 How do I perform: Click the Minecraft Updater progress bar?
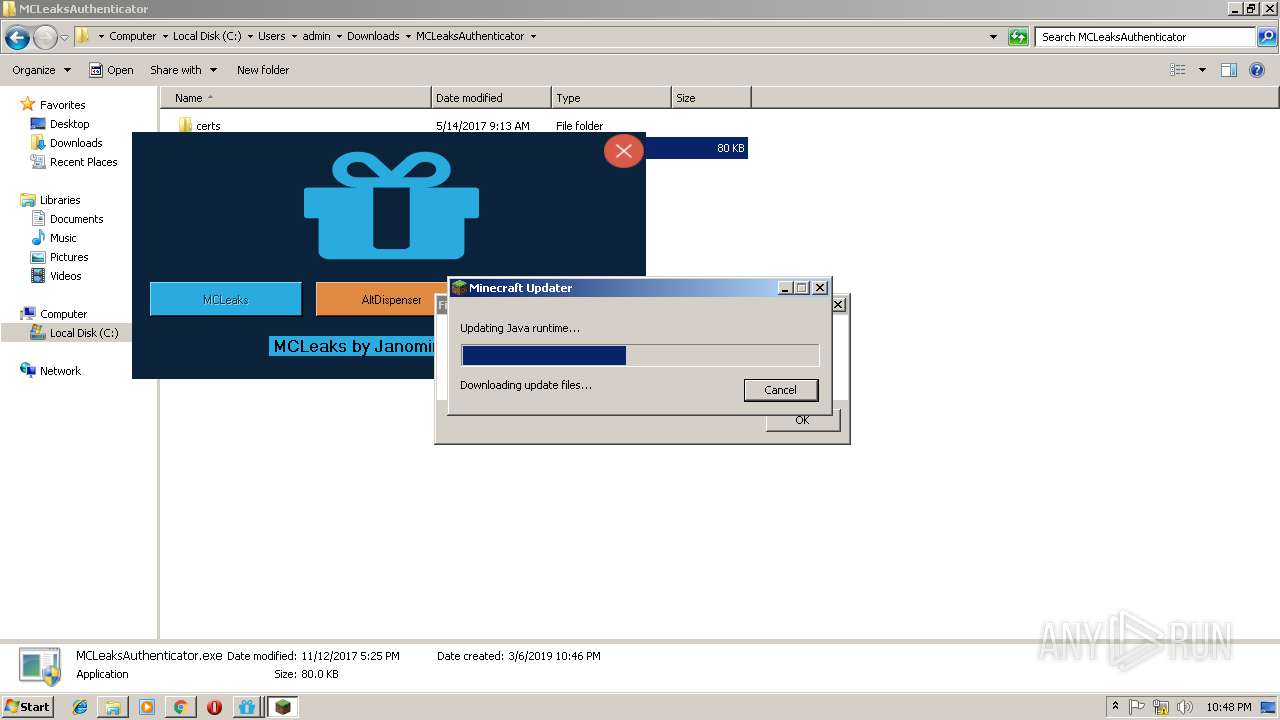click(x=640, y=355)
